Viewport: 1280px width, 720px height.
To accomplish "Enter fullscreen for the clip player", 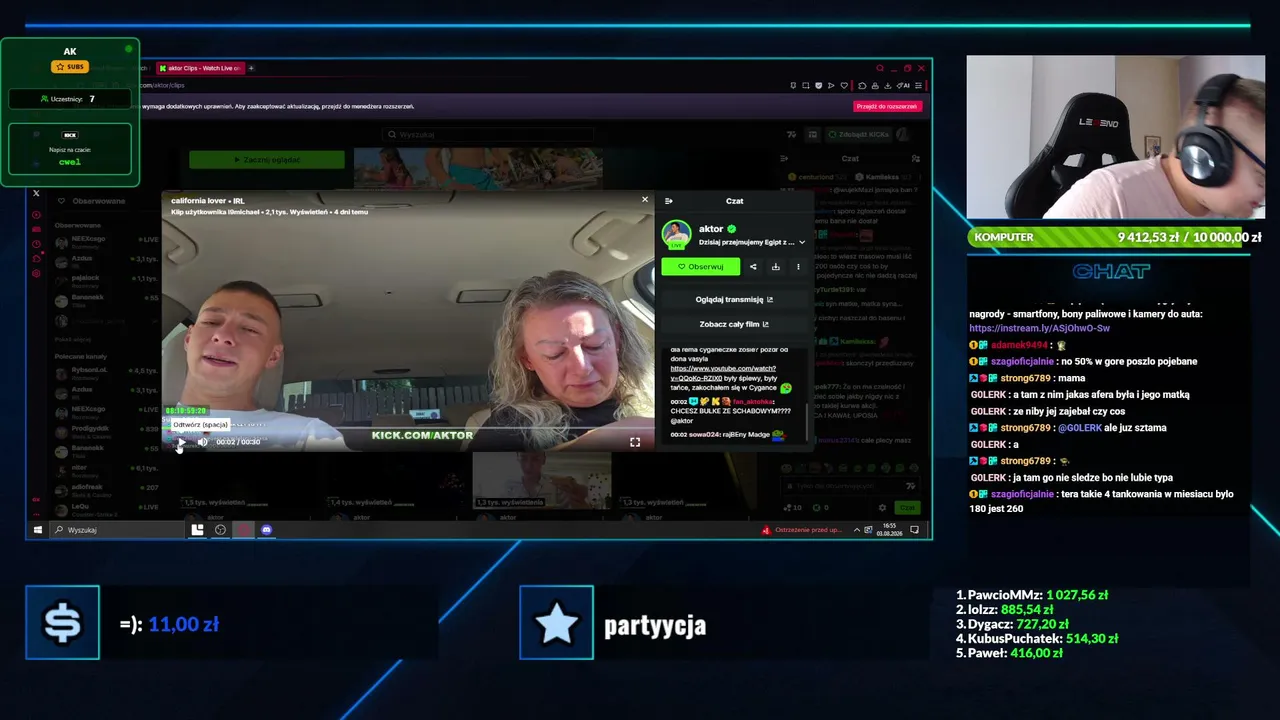I will point(635,442).
